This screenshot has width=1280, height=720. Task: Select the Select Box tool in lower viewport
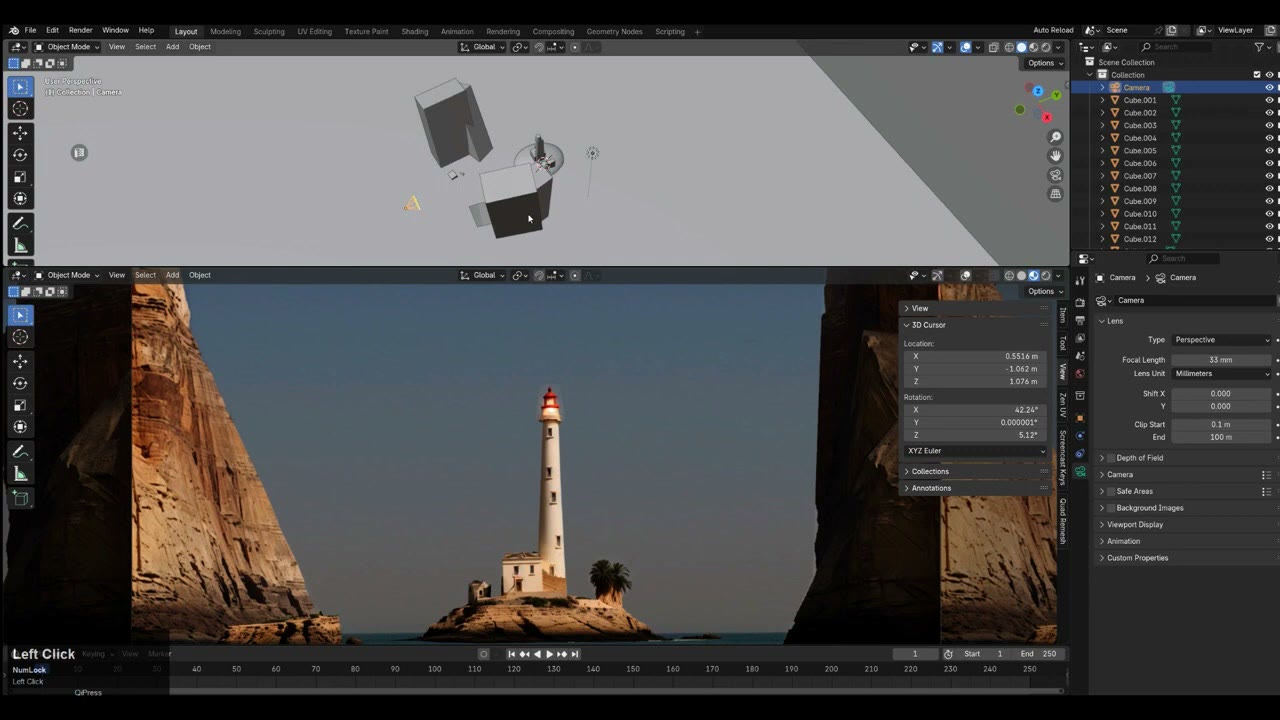click(x=20, y=315)
